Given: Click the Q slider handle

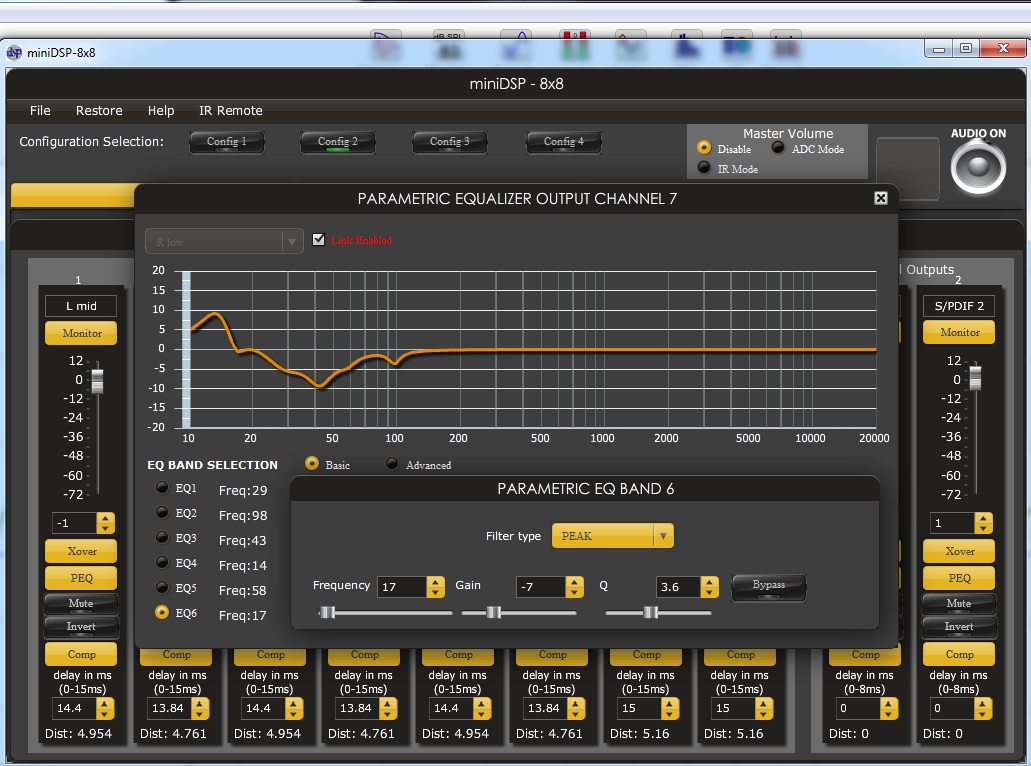Looking at the screenshot, I should point(650,613).
